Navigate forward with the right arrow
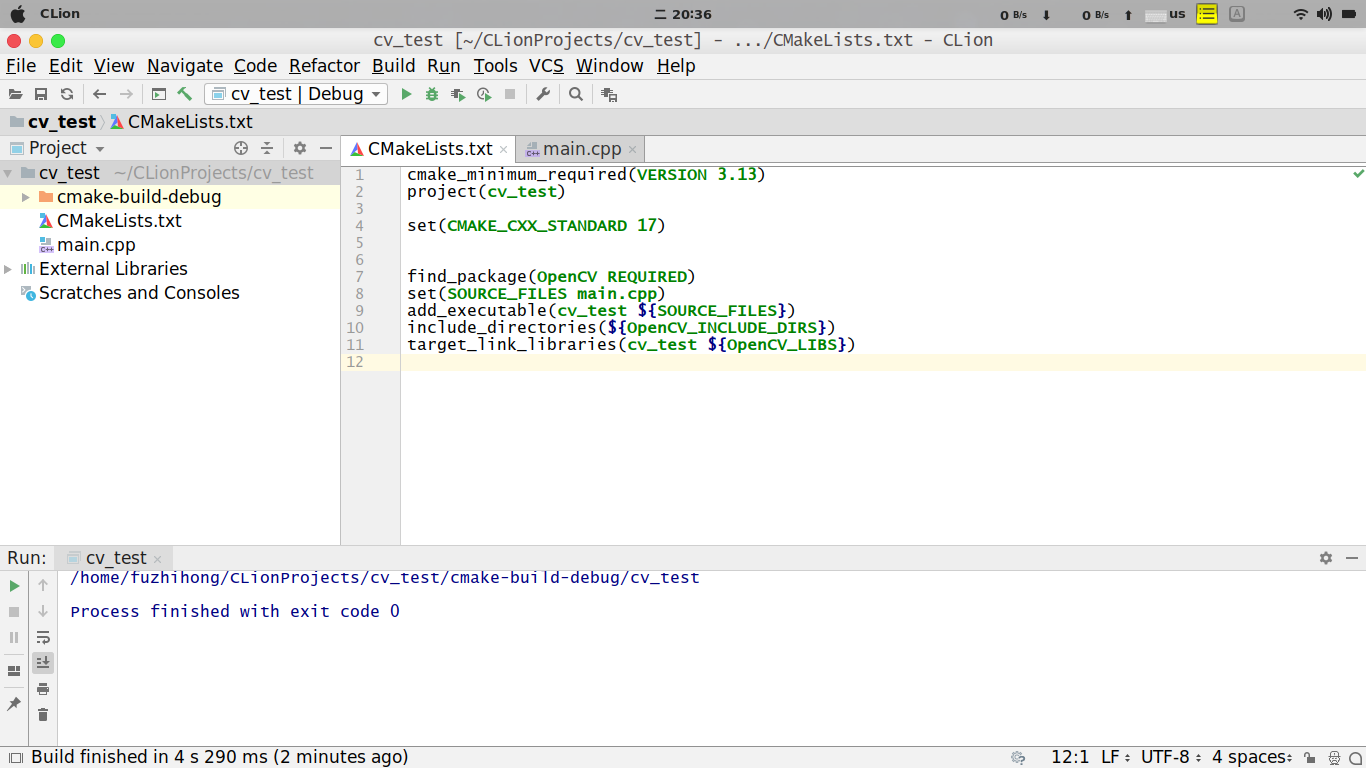Screen dimensions: 1366x768 (126, 94)
